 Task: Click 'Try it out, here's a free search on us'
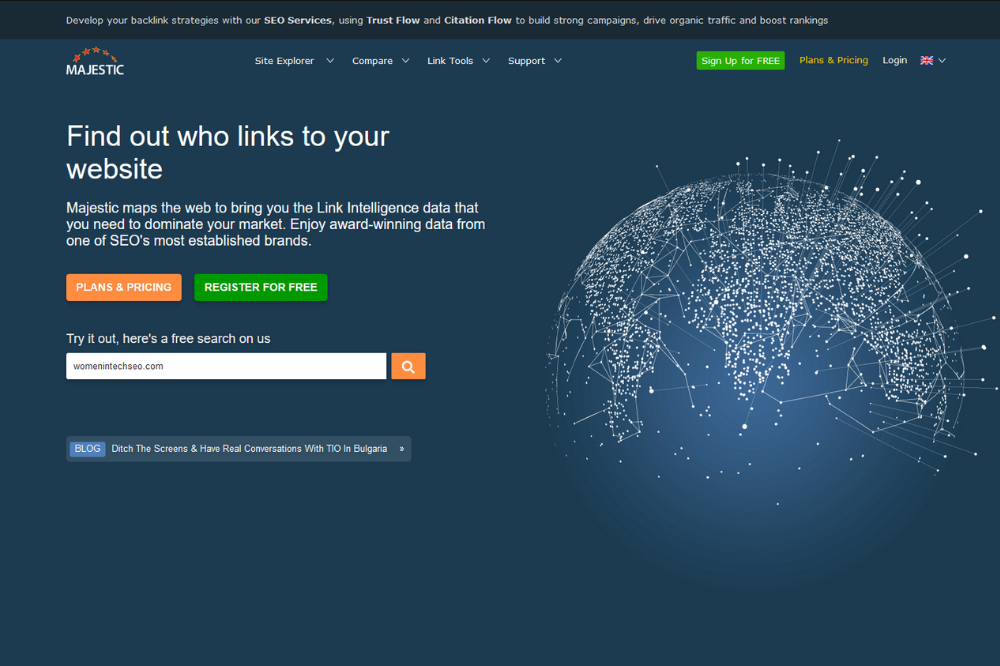[x=168, y=339]
